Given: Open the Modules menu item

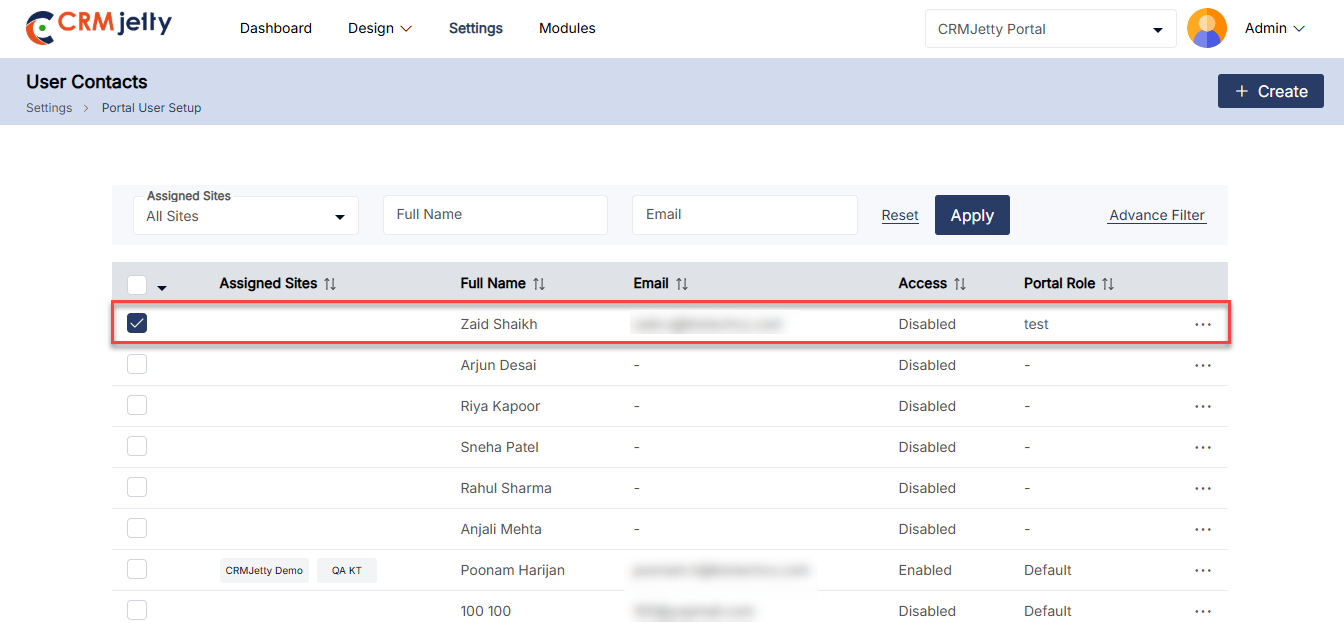Looking at the screenshot, I should tap(567, 29).
